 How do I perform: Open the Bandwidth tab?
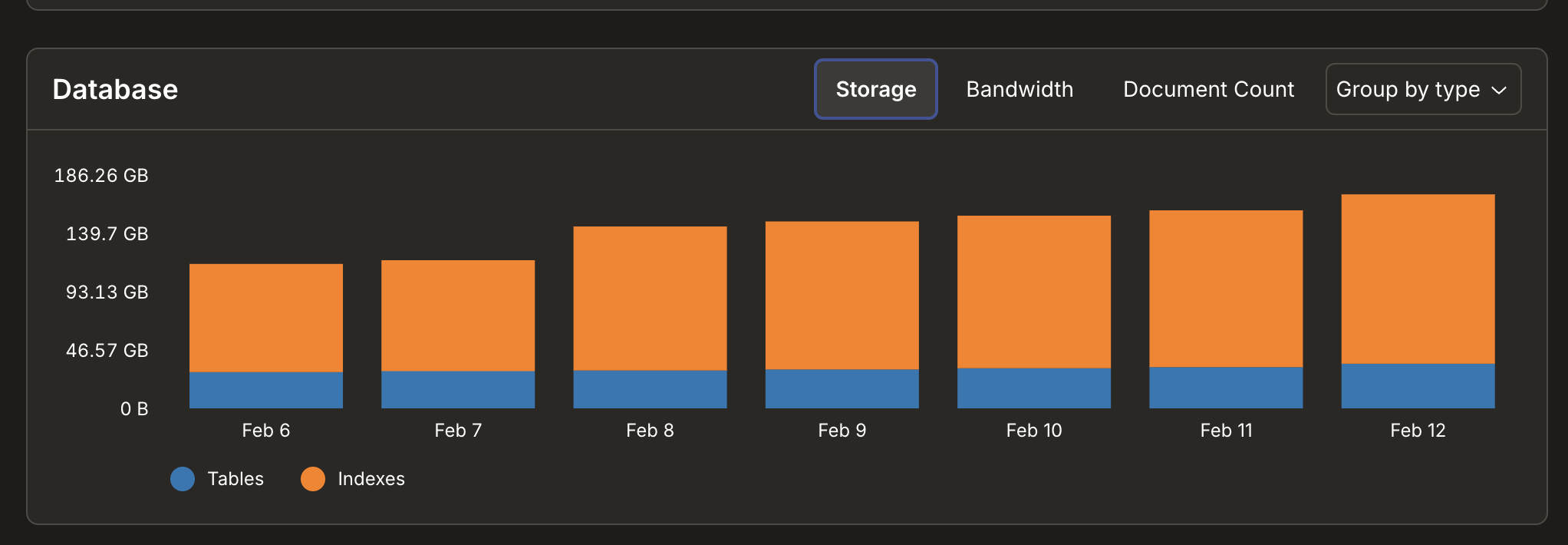(x=1020, y=89)
